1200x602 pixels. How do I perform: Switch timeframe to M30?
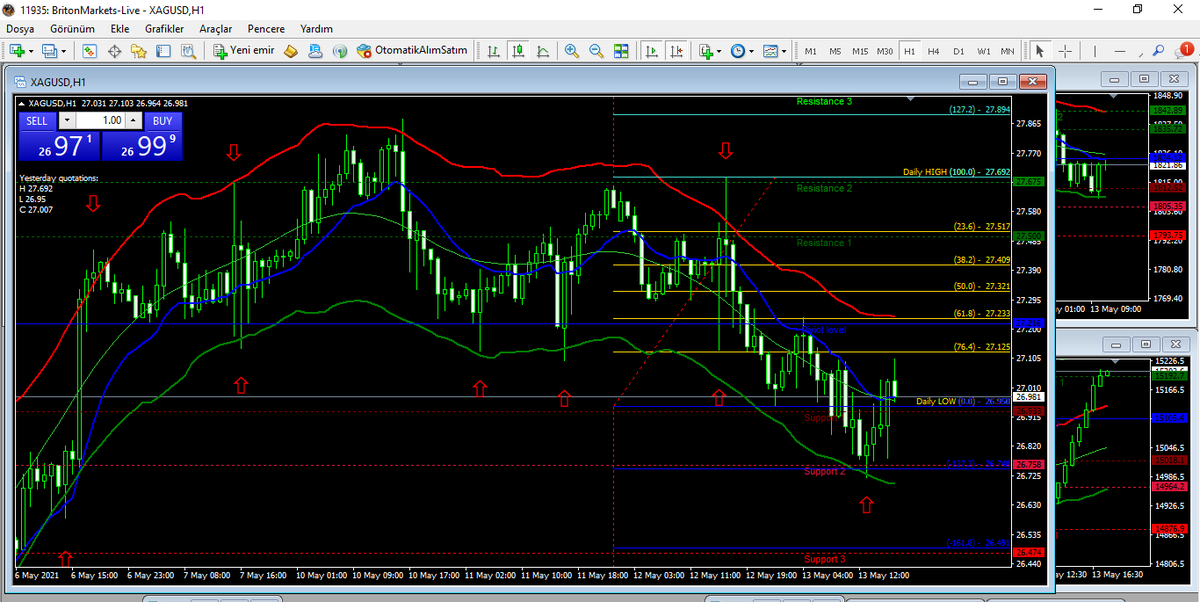coord(885,50)
